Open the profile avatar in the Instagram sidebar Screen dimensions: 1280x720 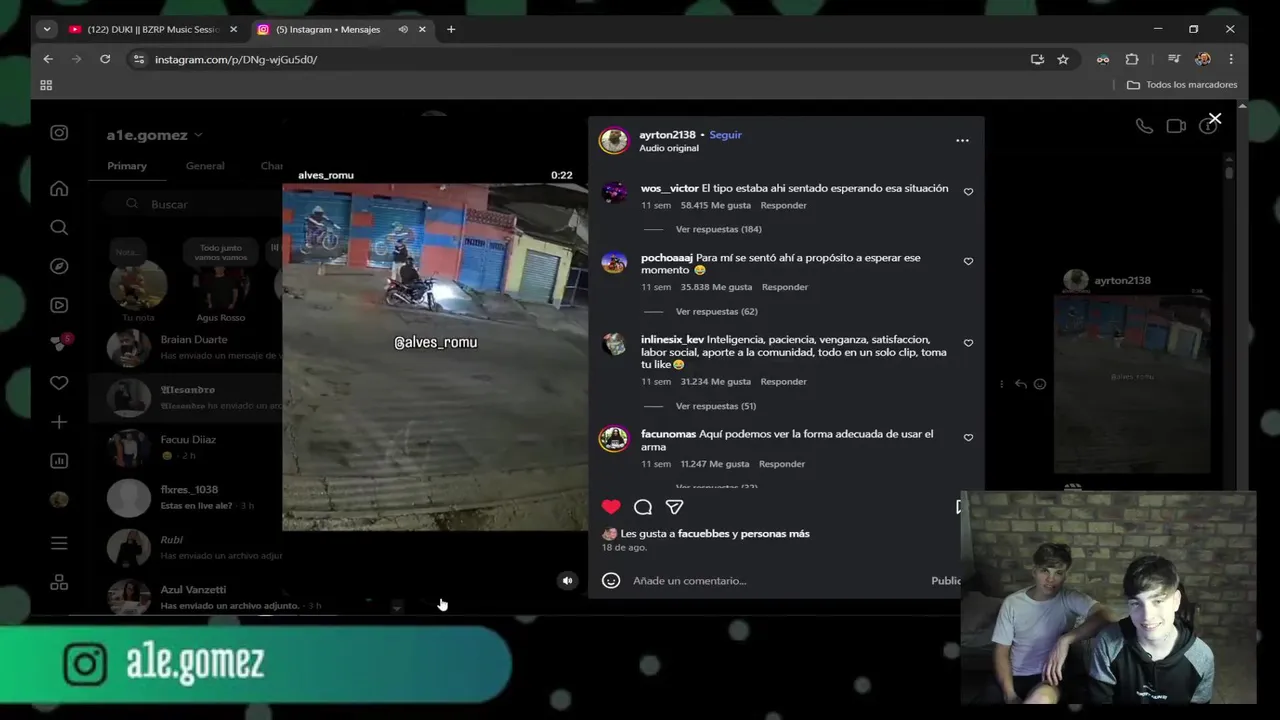59,500
